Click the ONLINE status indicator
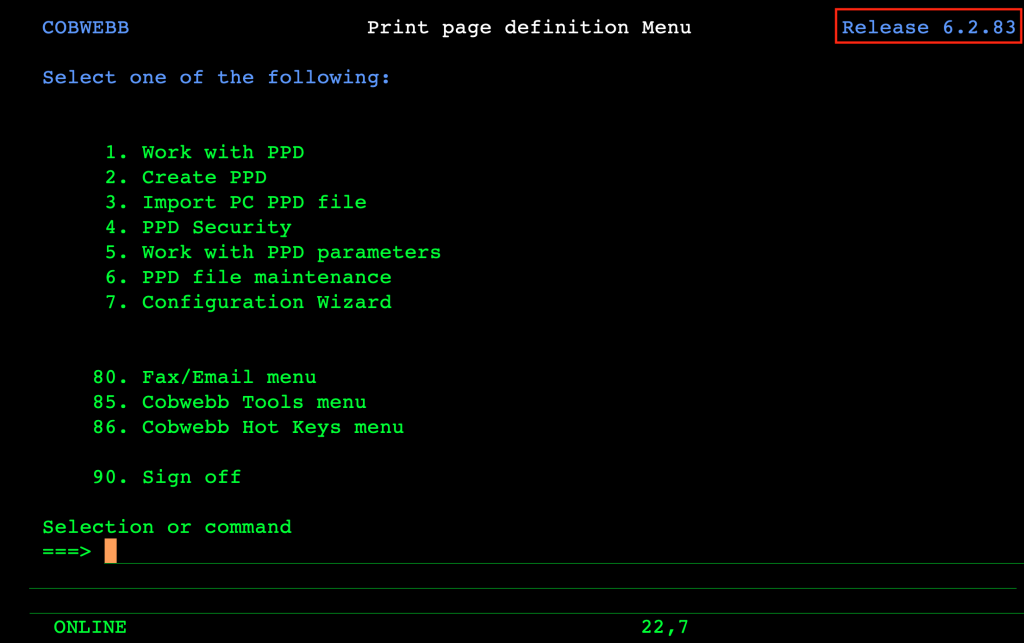The image size is (1024, 643). pyautogui.click(x=90, y=627)
